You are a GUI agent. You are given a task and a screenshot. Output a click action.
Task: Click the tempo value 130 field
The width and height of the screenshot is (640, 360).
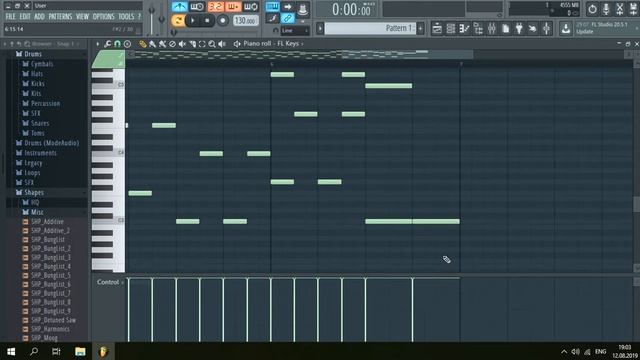tap(246, 20)
